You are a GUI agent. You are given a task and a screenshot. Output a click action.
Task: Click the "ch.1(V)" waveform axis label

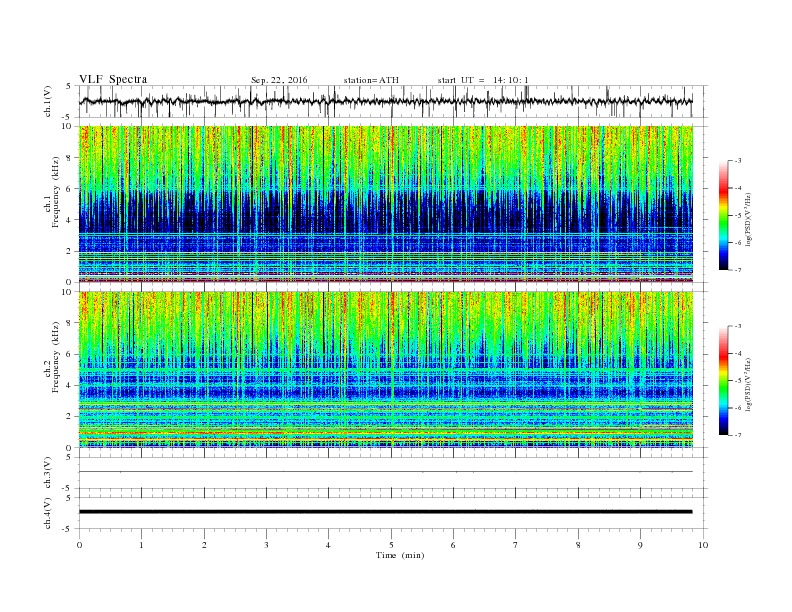click(48, 101)
